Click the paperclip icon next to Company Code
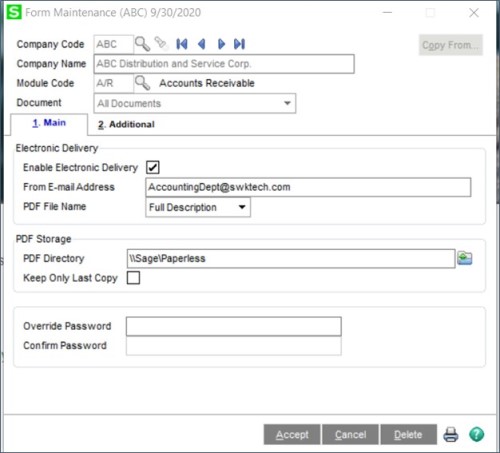 (161, 43)
